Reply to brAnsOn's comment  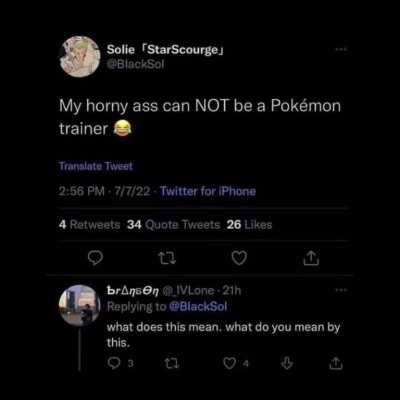115,363
